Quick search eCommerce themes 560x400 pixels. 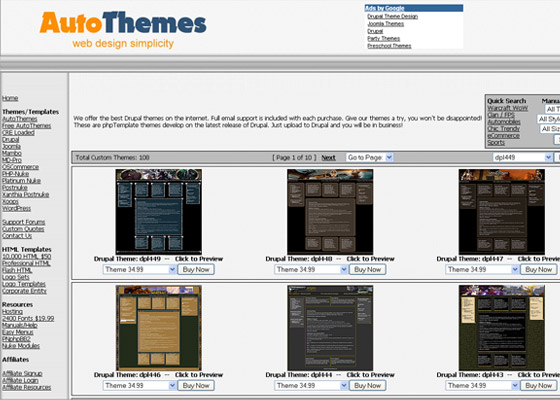(x=504, y=136)
